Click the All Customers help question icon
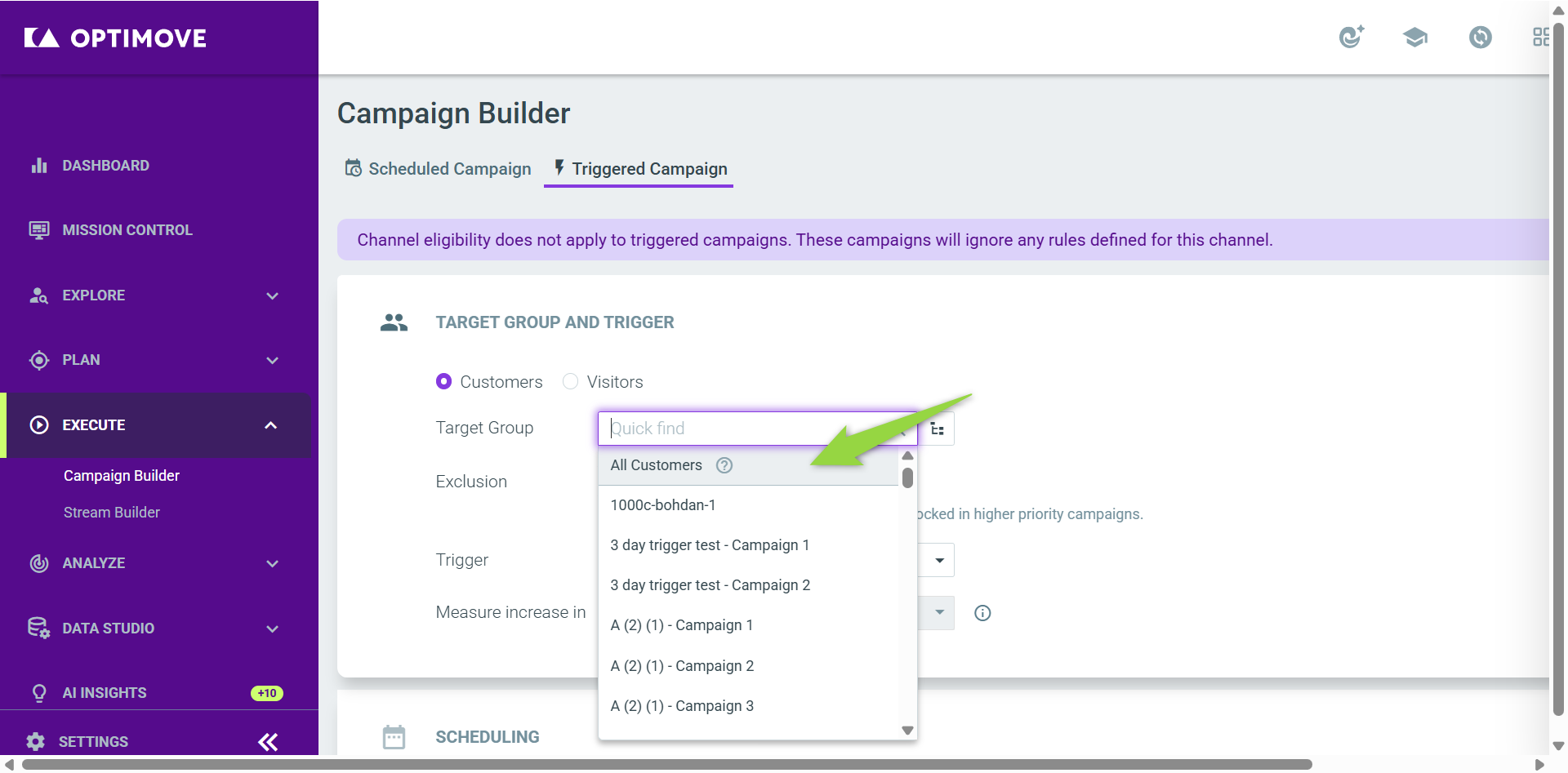The width and height of the screenshot is (1568, 773). tap(724, 465)
